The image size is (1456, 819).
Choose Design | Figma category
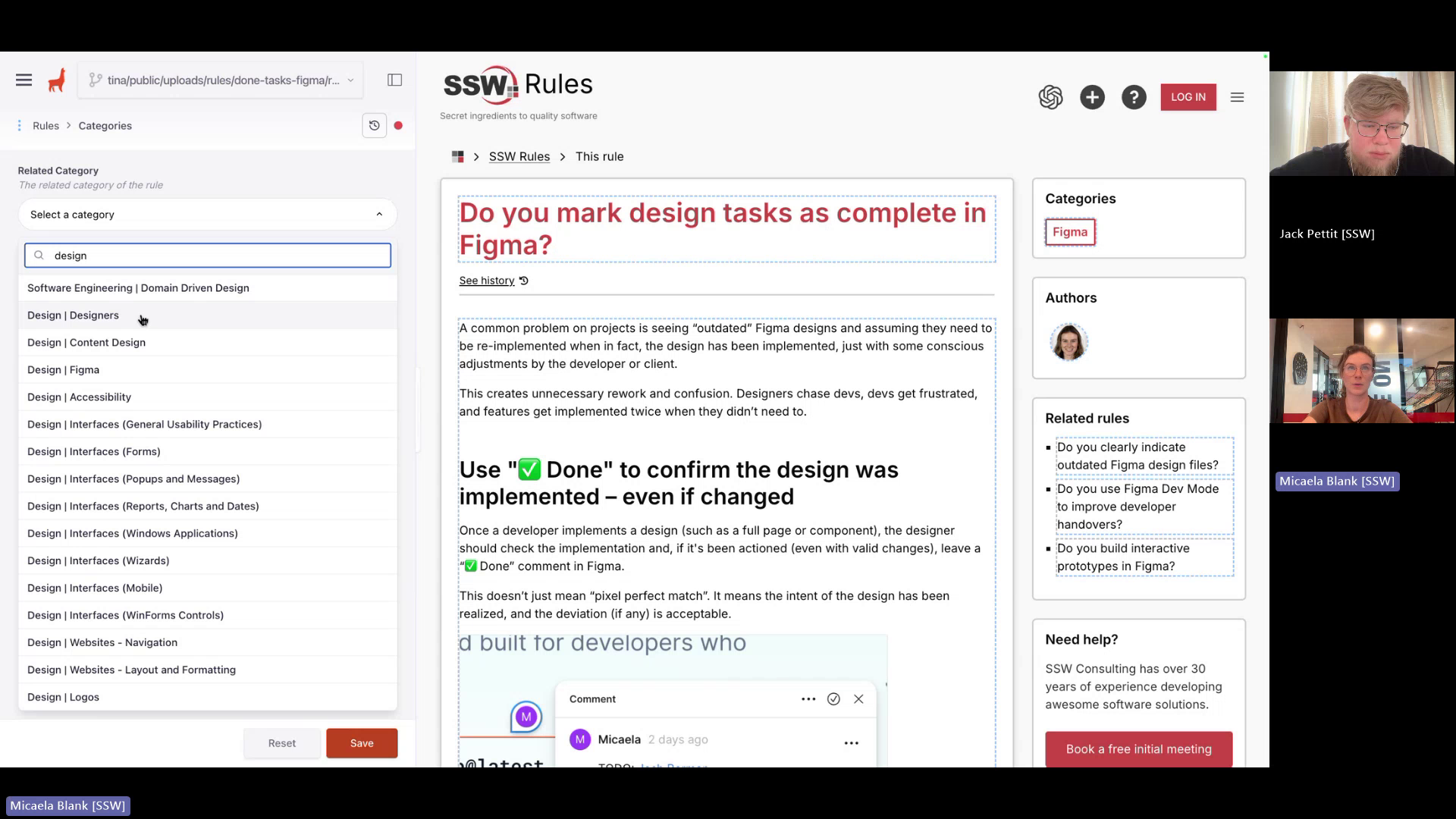click(207, 370)
